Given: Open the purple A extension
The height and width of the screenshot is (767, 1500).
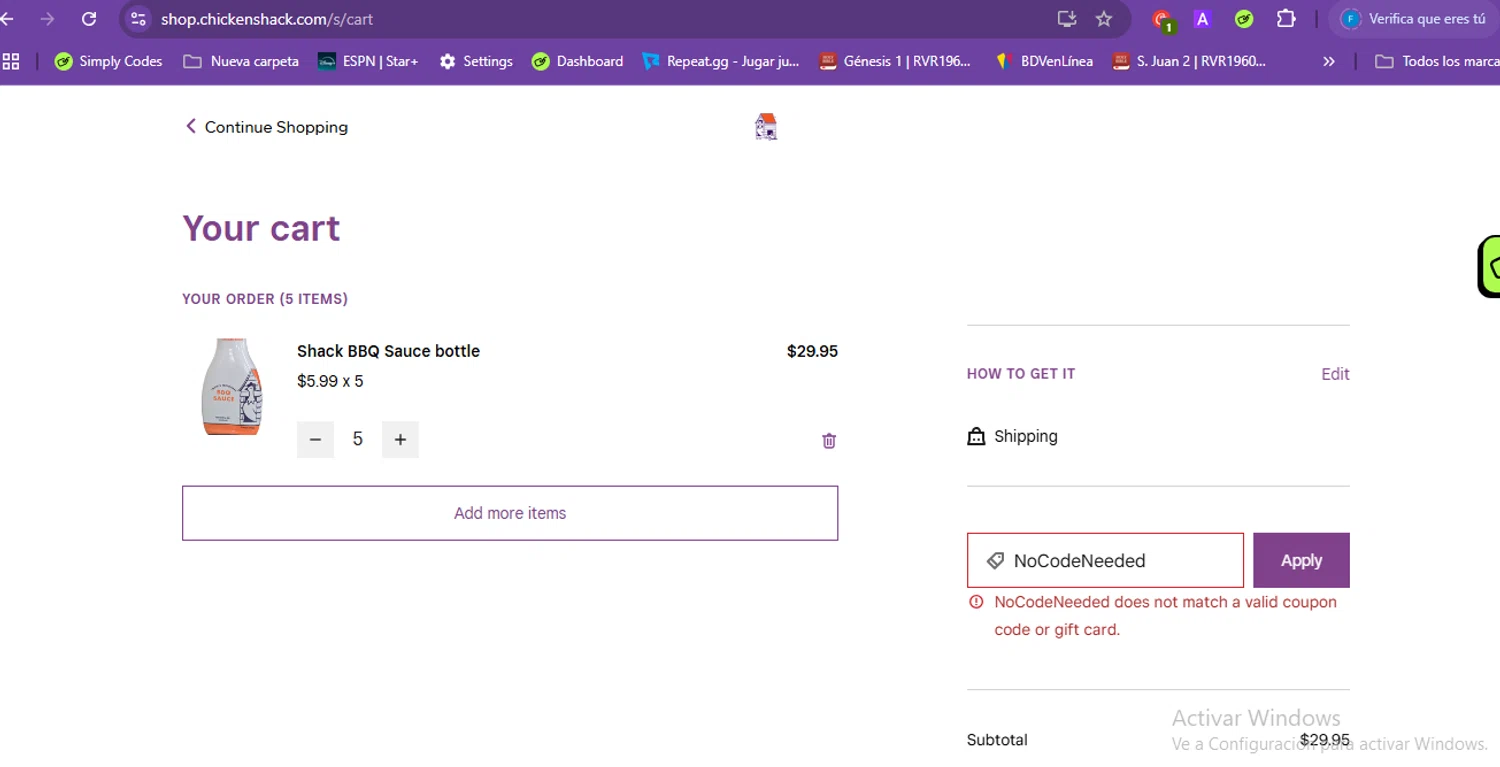Looking at the screenshot, I should pyautogui.click(x=1202, y=19).
